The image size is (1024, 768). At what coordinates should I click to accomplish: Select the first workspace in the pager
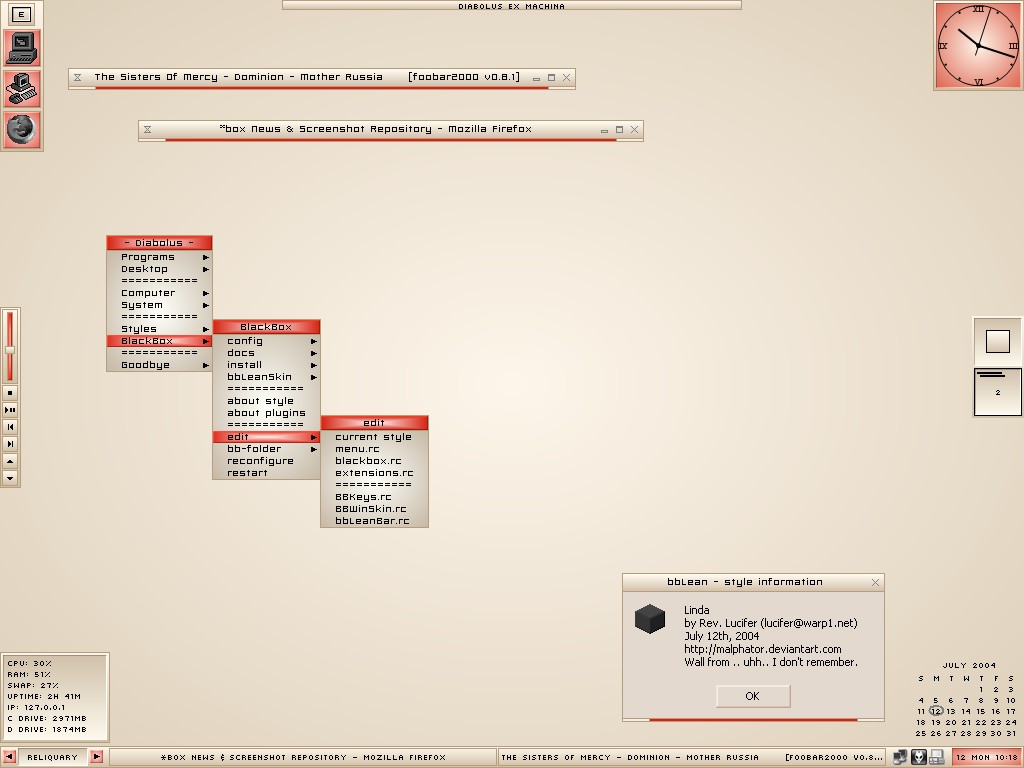997,342
